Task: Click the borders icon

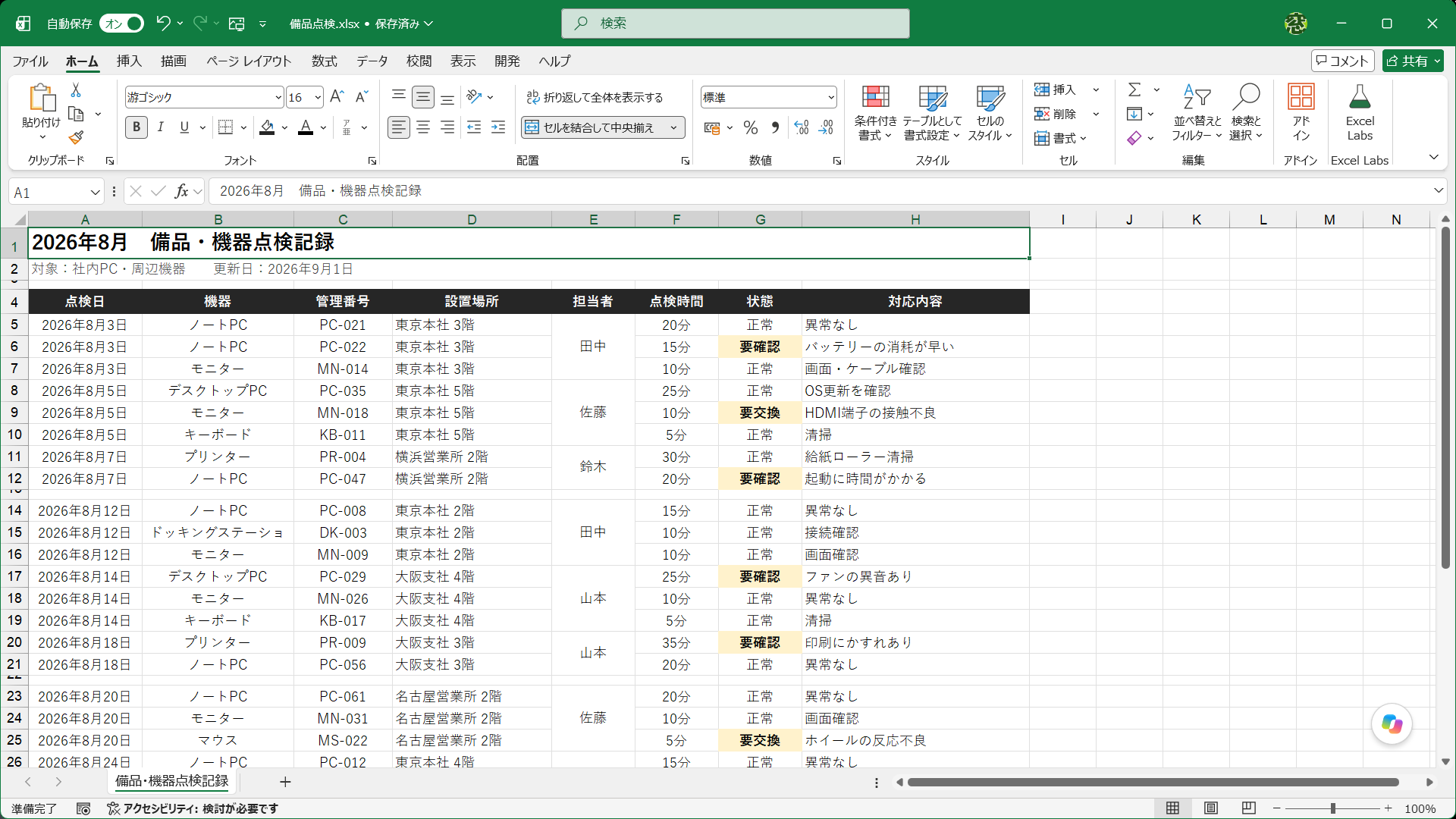Action: click(x=225, y=127)
